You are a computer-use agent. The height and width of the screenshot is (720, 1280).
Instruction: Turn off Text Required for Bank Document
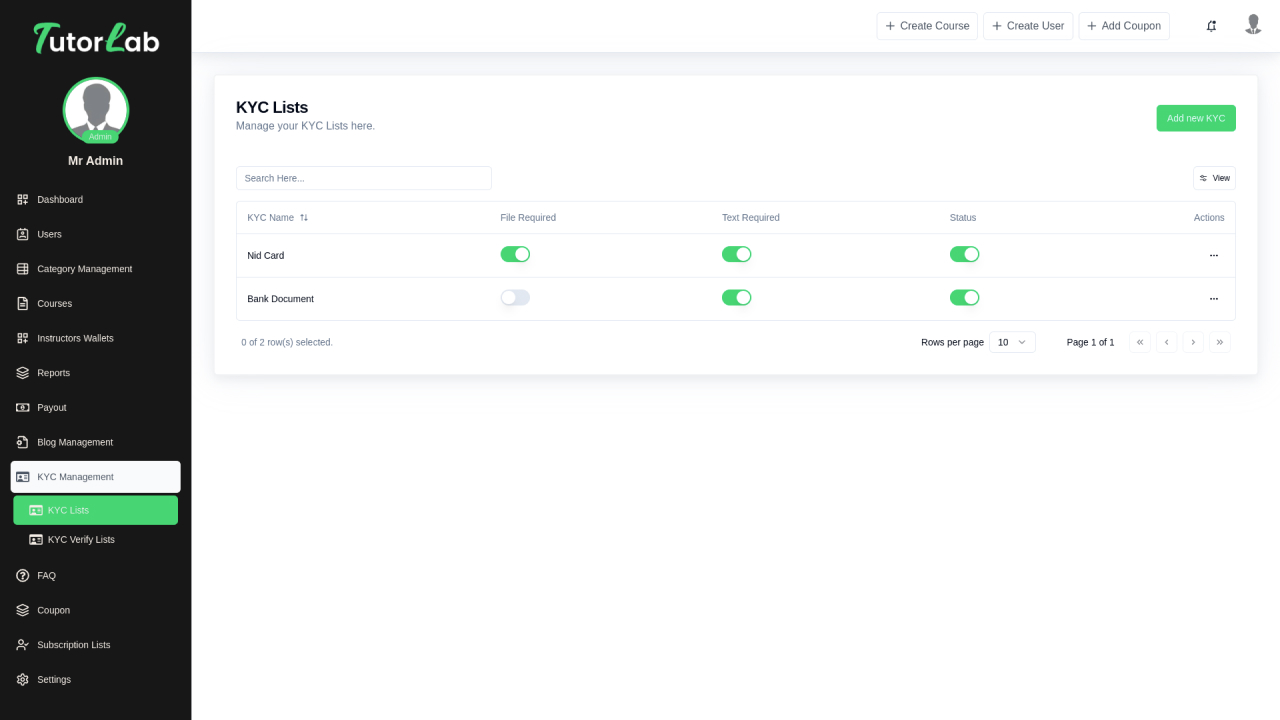click(736, 298)
